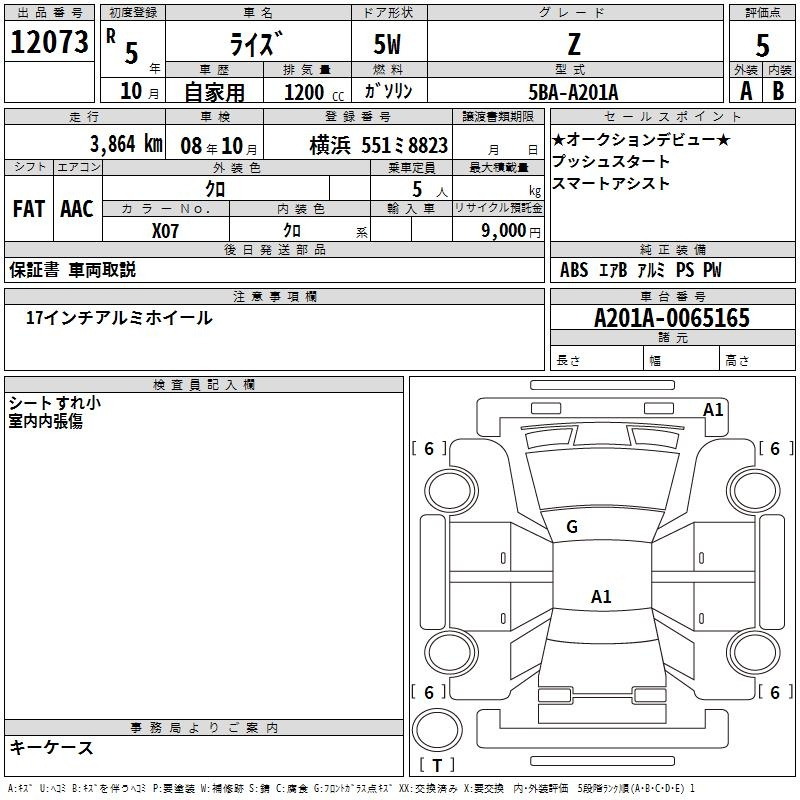This screenshot has width=800, height=800.
Task: Select 保証書 車両取説 text
Action: click(72, 269)
